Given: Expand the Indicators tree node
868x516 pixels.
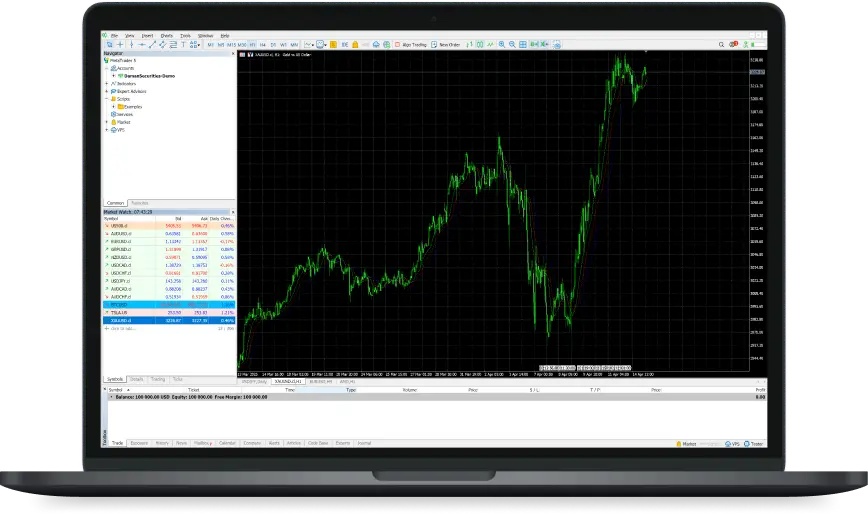Looking at the screenshot, I should pos(107,83).
